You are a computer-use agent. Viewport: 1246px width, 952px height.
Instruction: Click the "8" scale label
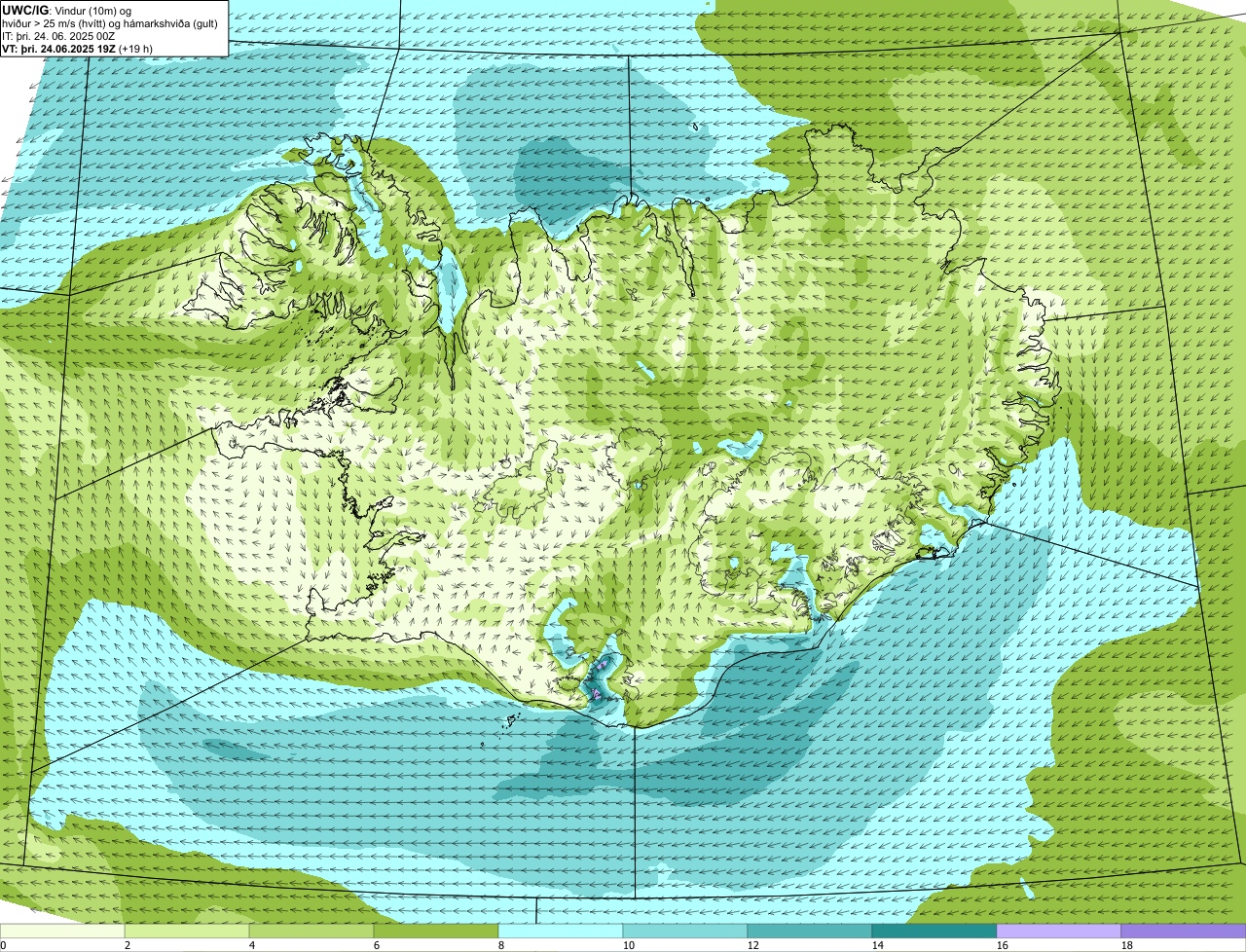coord(501,945)
